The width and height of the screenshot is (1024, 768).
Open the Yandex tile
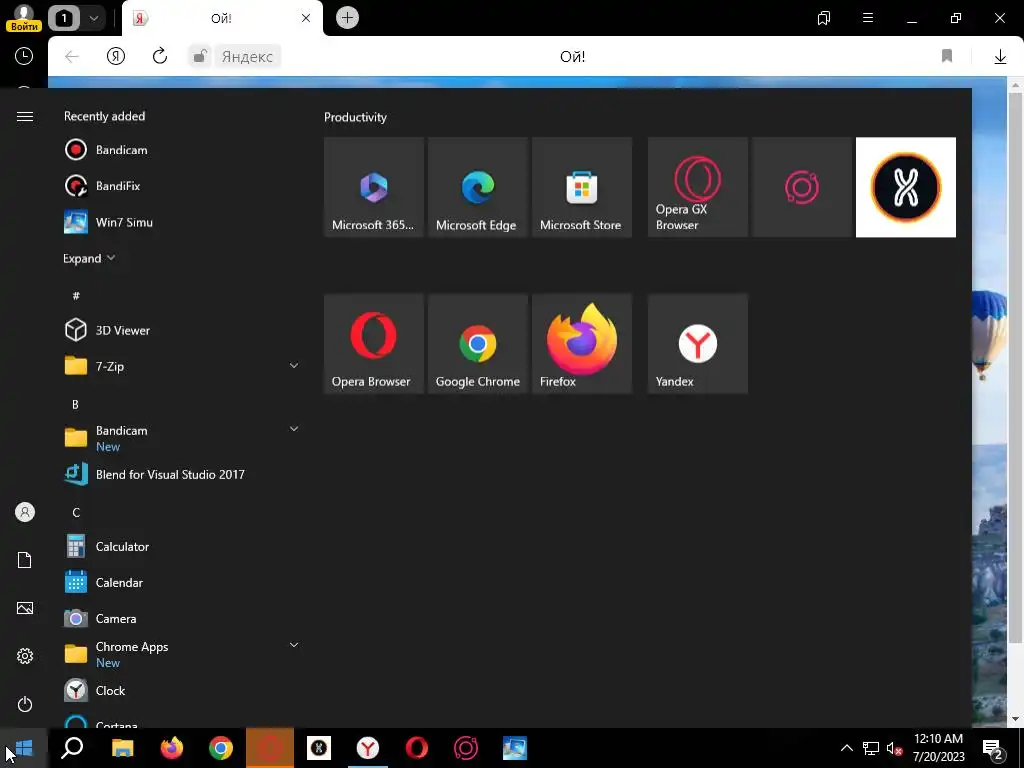pyautogui.click(x=697, y=344)
